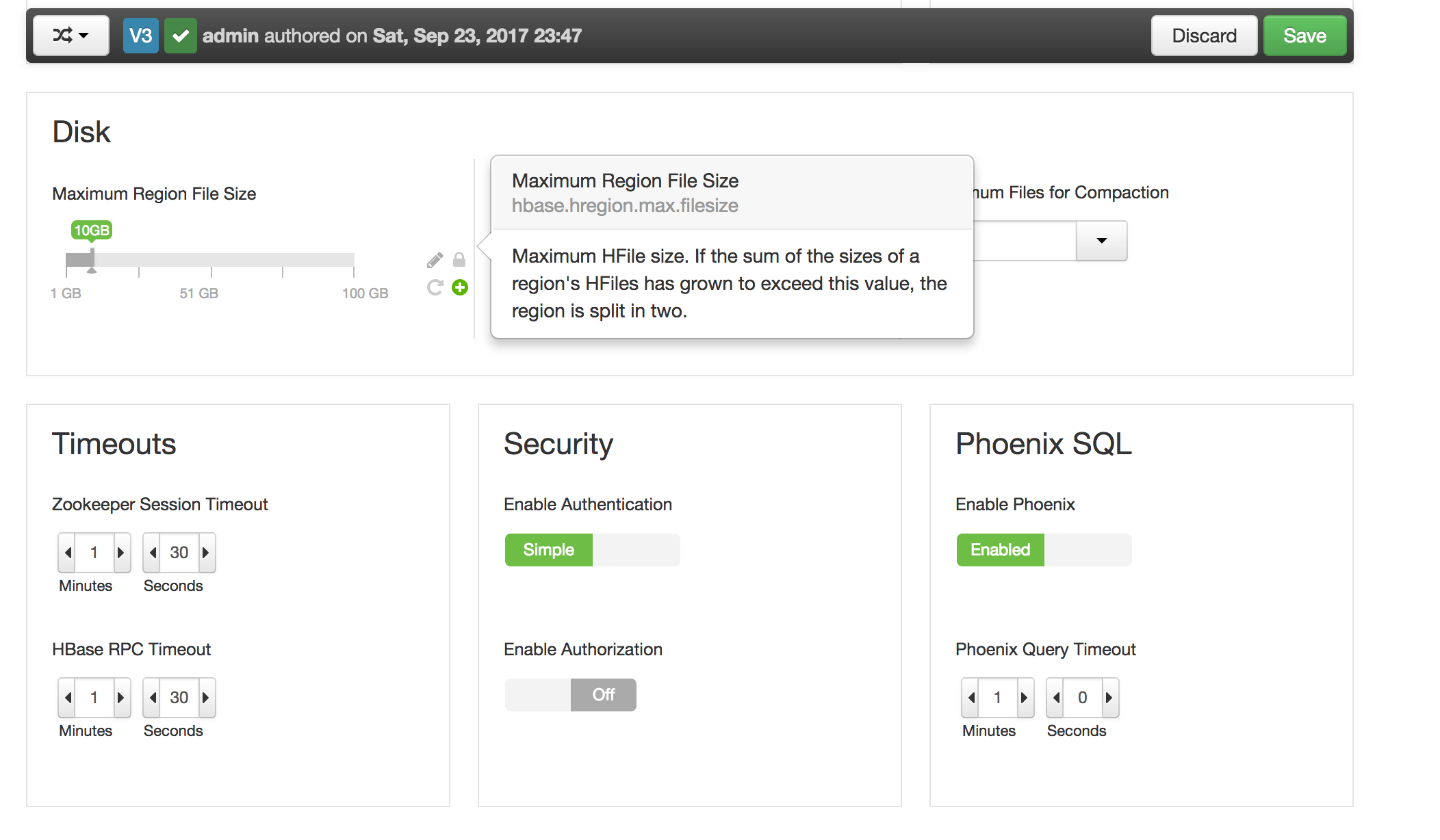Viewport: 1440px width, 840px height.
Task: Lock the Maximum Region File Size setting
Action: (x=459, y=259)
